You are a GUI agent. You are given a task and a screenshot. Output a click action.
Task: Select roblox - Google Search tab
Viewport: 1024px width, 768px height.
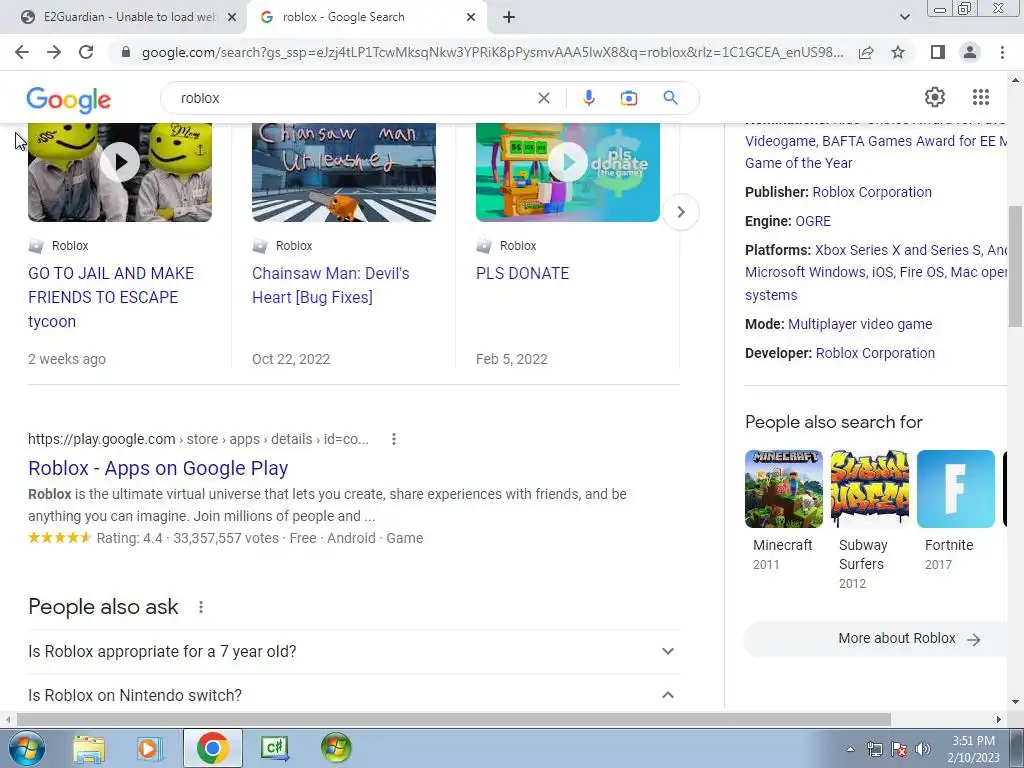(366, 17)
